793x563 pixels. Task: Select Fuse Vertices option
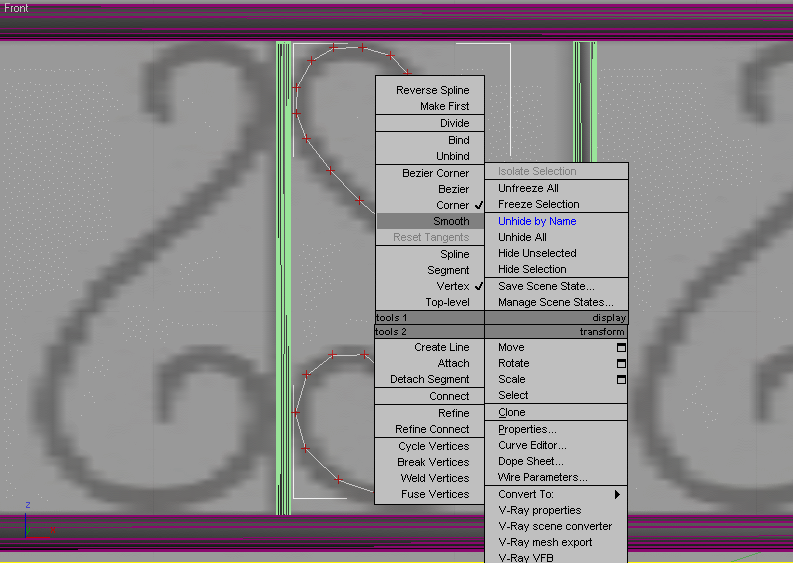pos(435,494)
